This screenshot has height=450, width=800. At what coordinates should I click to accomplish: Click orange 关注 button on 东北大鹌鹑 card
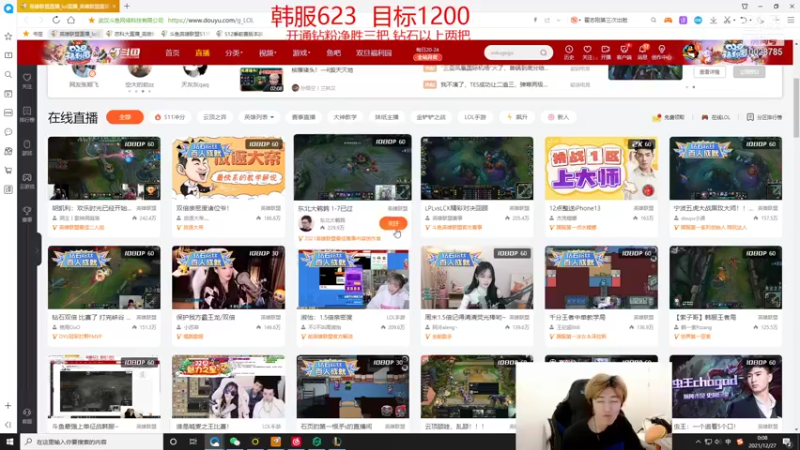pyautogui.click(x=393, y=223)
